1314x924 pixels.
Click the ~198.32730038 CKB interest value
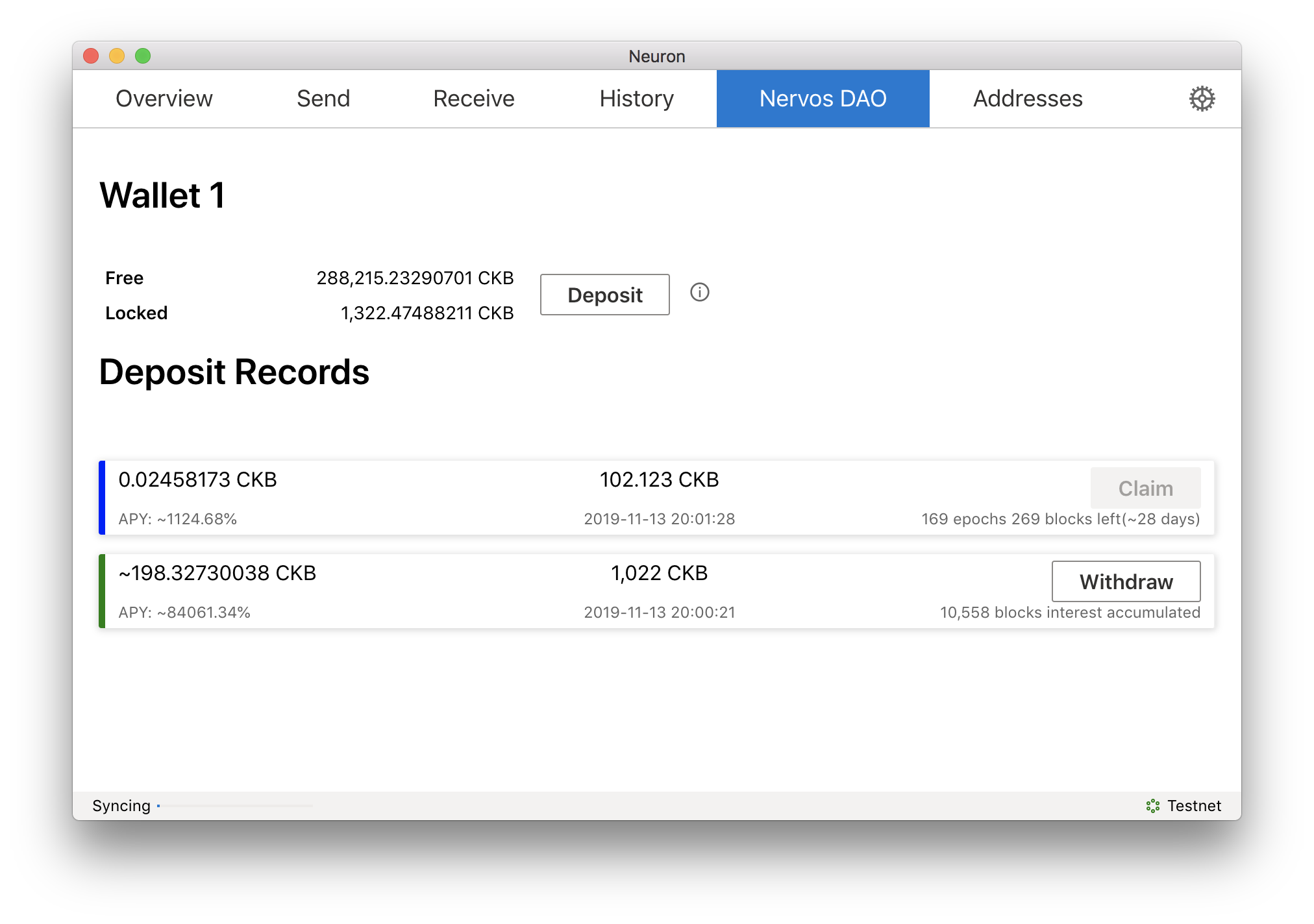(x=217, y=573)
